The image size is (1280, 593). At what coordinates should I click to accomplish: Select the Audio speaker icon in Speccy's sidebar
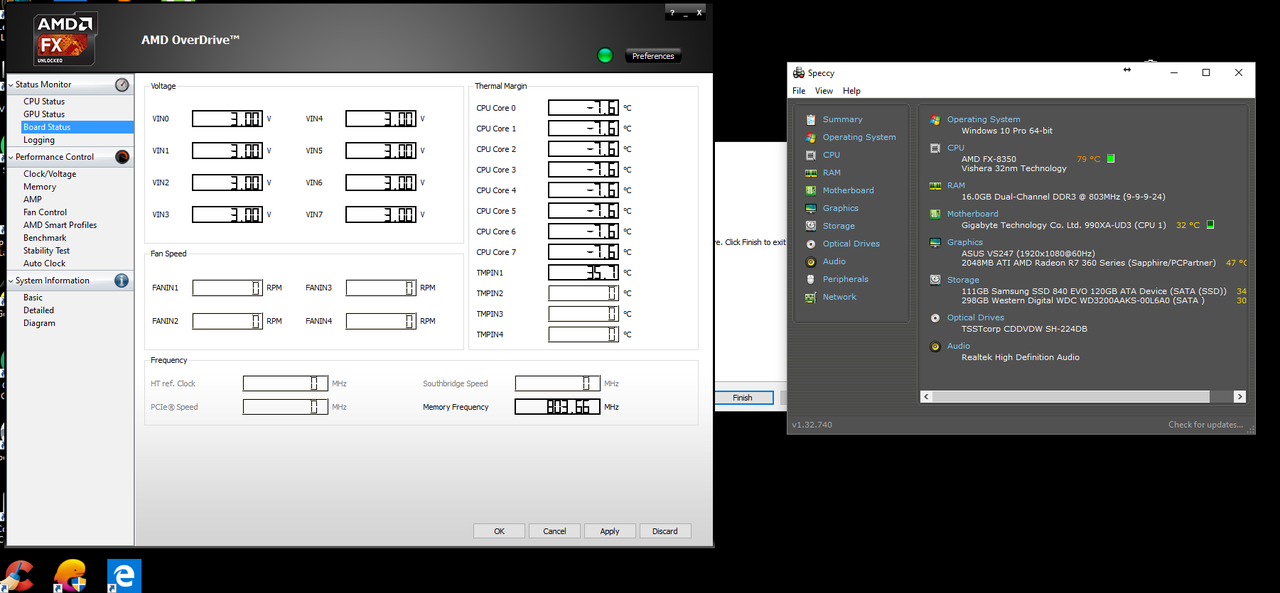[x=811, y=262]
